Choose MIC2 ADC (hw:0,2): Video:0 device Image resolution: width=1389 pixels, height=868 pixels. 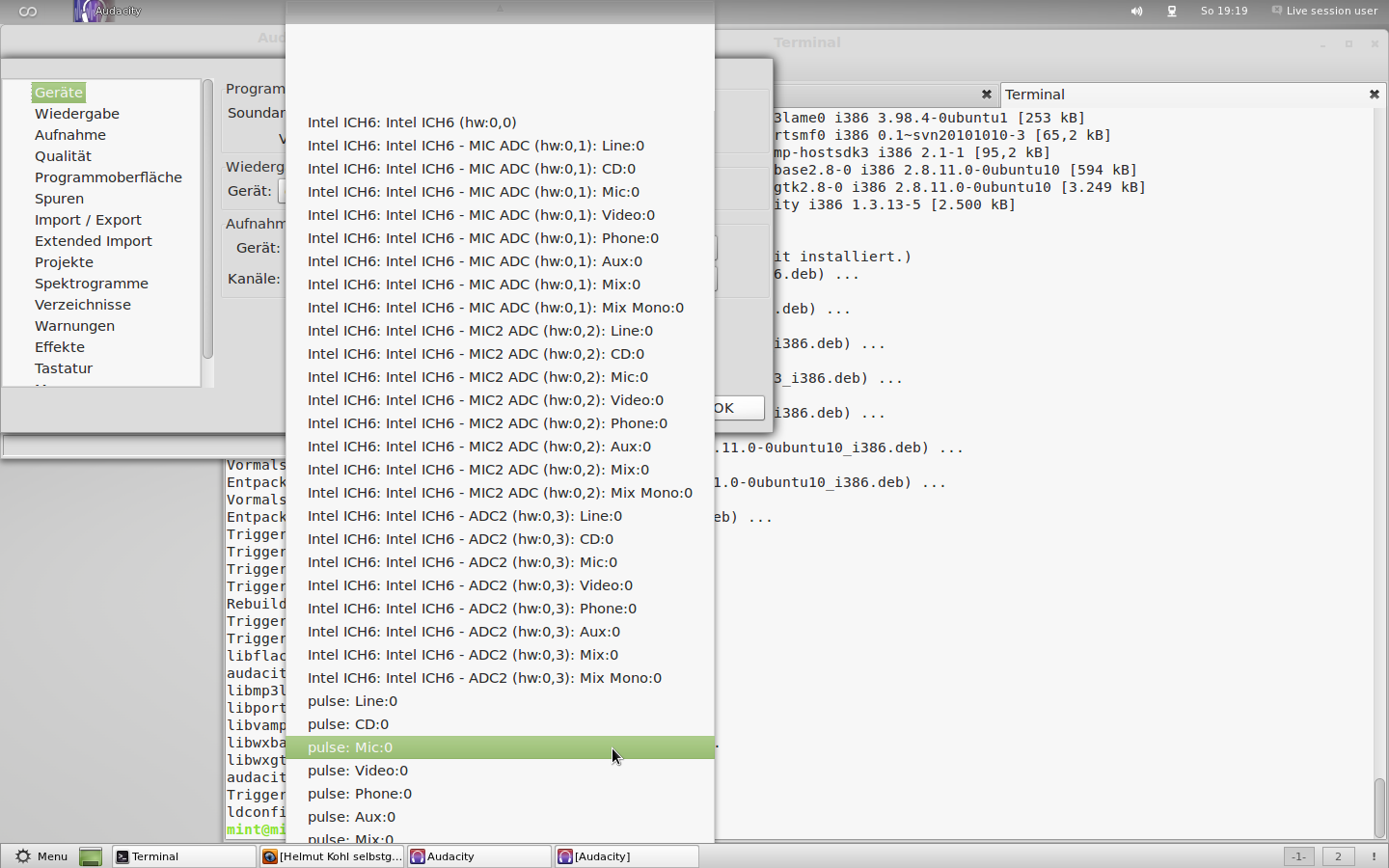(x=500, y=400)
